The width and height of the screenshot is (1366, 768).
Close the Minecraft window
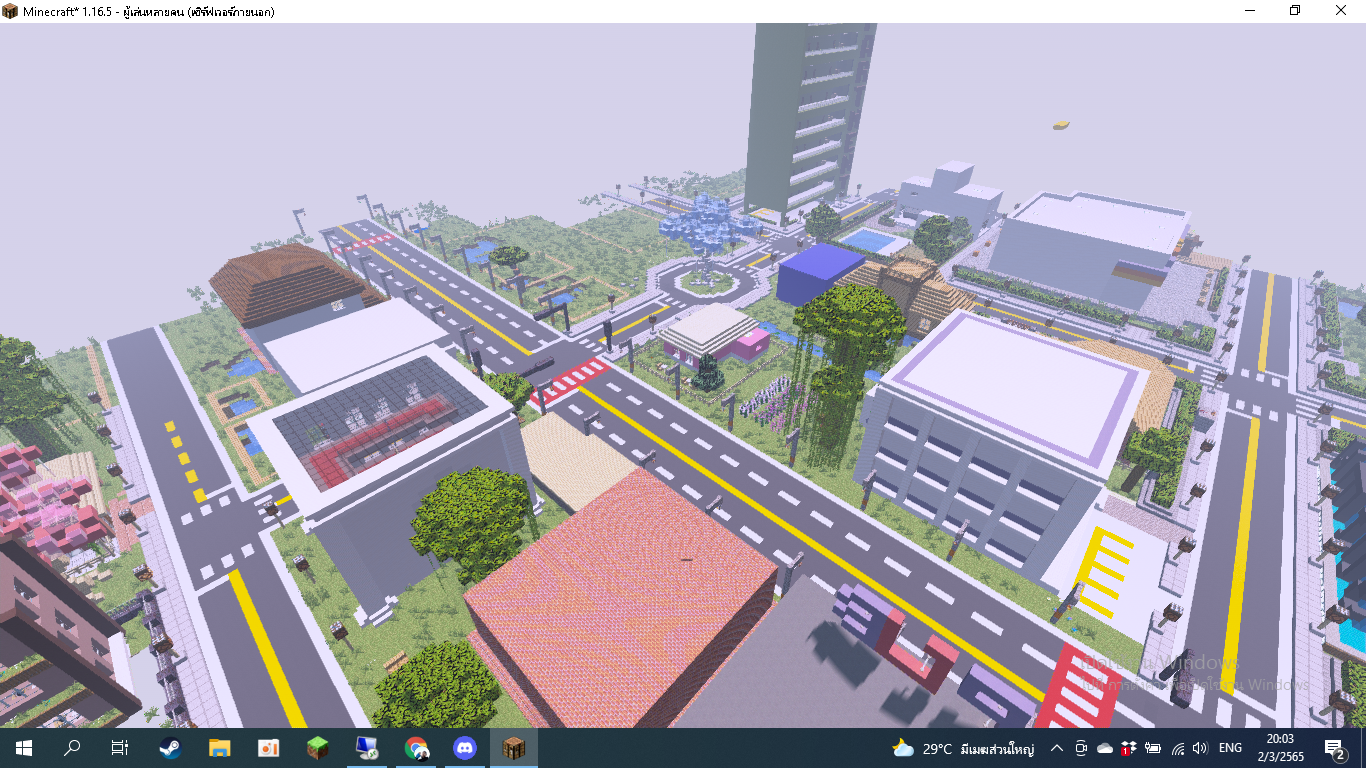1342,11
